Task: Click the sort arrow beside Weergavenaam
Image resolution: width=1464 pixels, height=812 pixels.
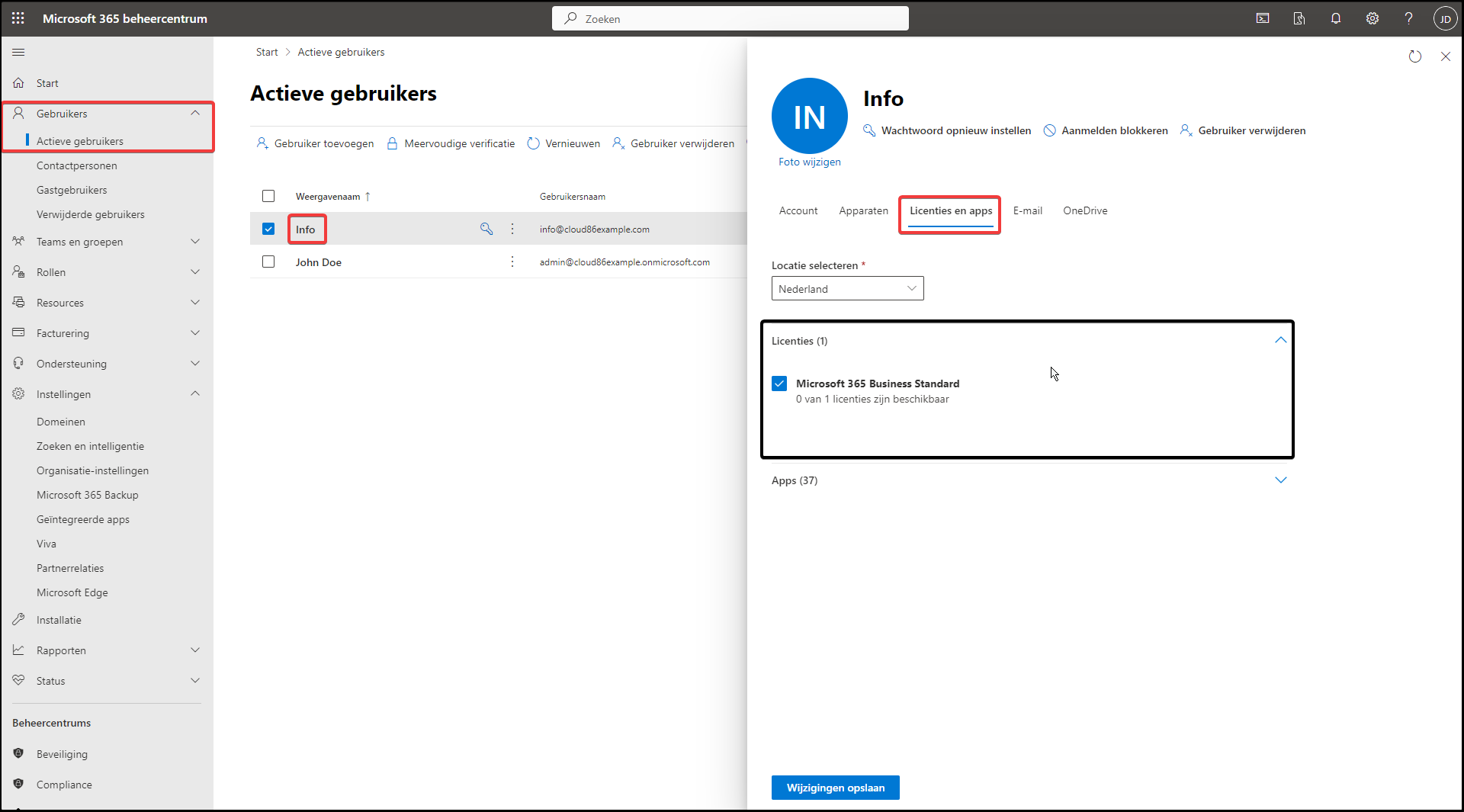Action: [x=368, y=197]
